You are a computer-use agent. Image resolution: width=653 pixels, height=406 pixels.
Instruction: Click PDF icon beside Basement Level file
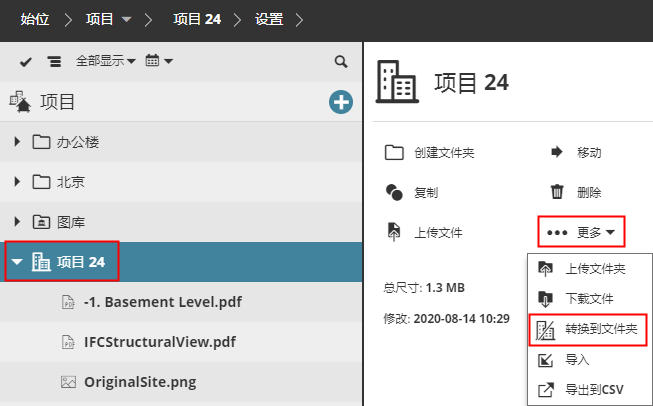pyautogui.click(x=68, y=302)
